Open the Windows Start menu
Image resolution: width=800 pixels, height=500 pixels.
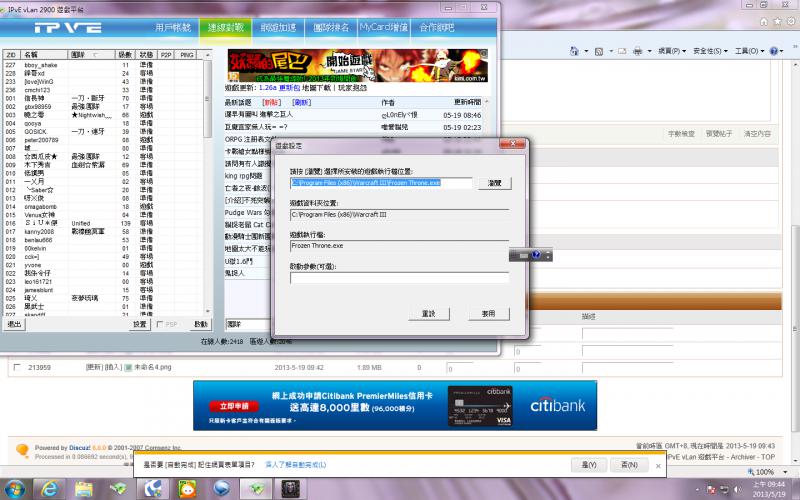tap(14, 489)
